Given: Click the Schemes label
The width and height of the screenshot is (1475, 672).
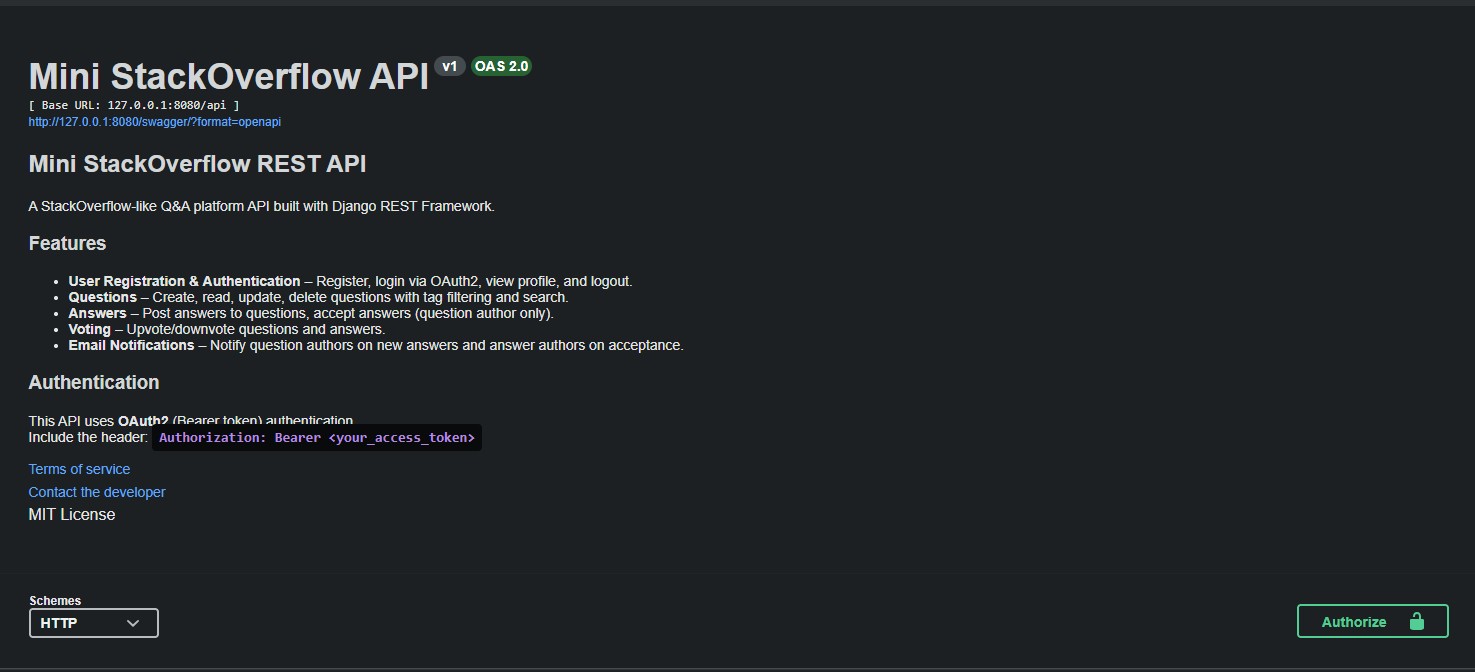Looking at the screenshot, I should [55, 601].
